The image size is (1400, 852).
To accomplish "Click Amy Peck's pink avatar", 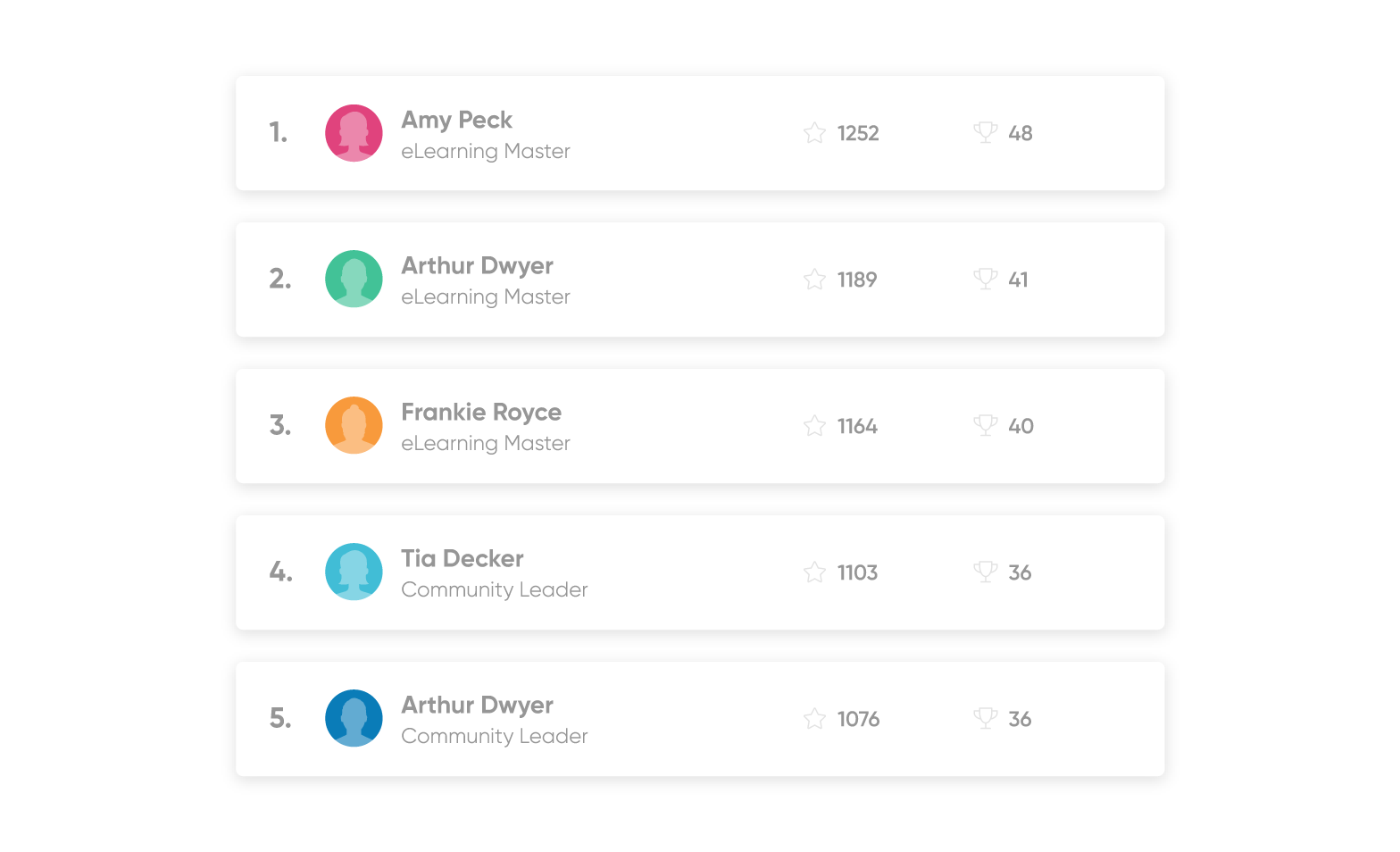I will coord(354,133).
